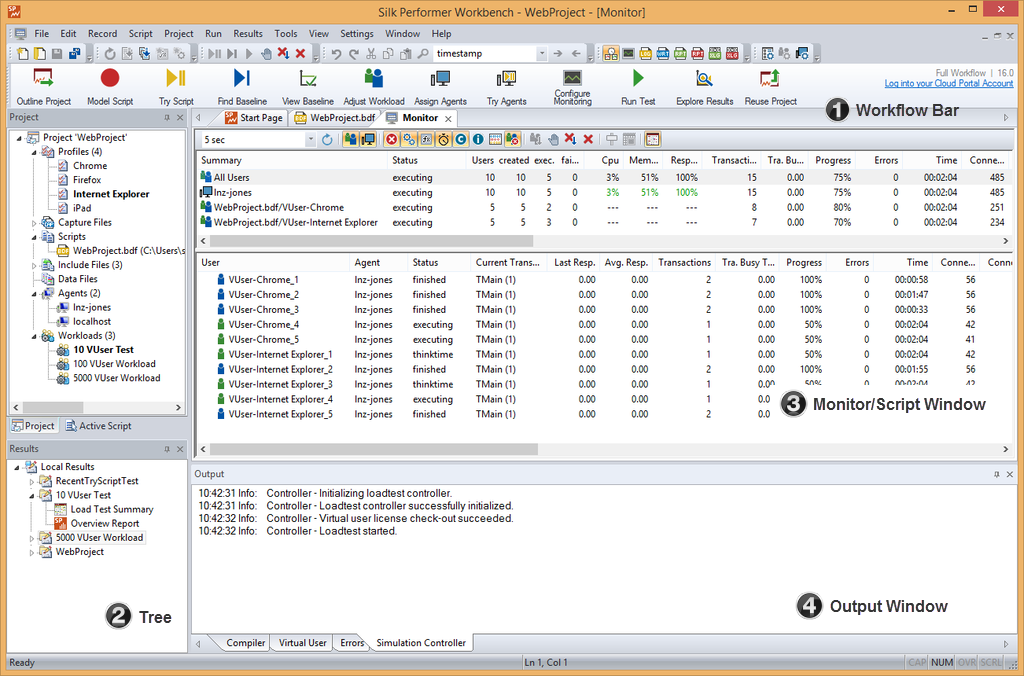
Task: Stop all virtual users via red stop icon
Action: pos(588,137)
